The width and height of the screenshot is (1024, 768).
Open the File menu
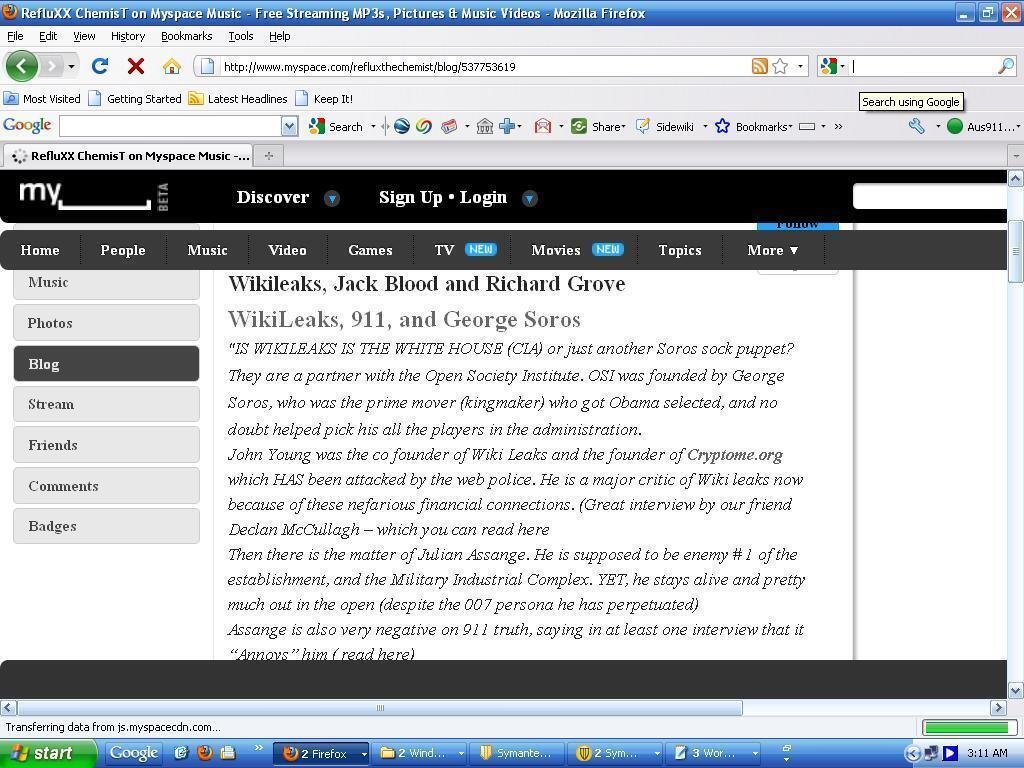[x=15, y=36]
